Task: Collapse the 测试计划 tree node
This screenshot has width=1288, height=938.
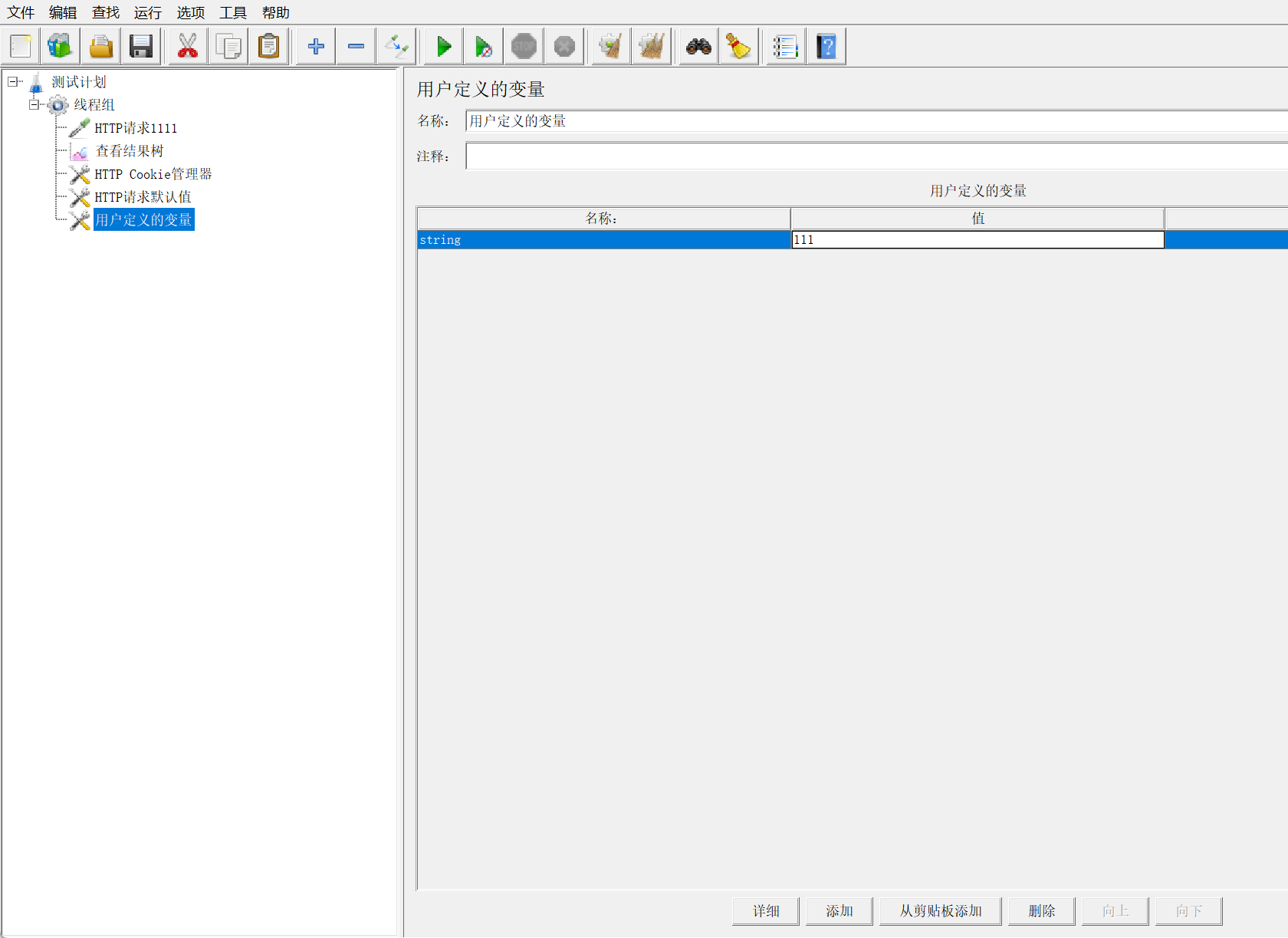Action: (13, 81)
